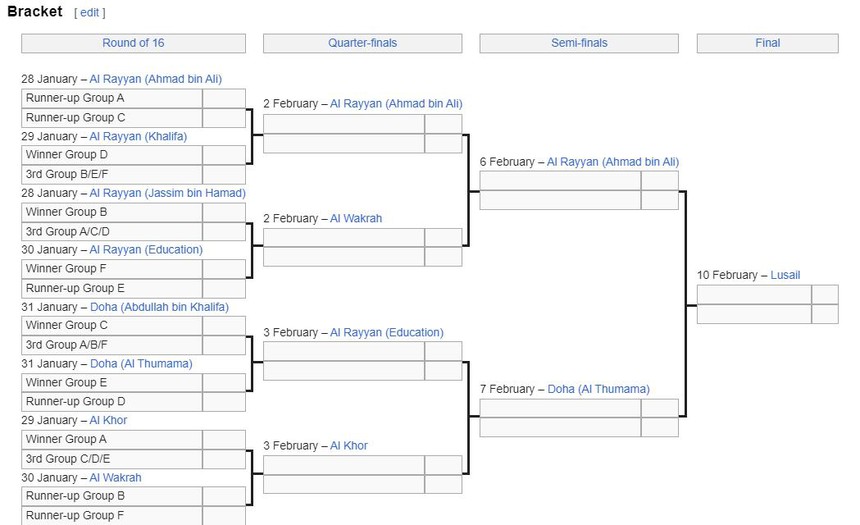Open semi-final Doha (Al Thumama) link 7 February
The image size is (860, 525).
(x=598, y=389)
